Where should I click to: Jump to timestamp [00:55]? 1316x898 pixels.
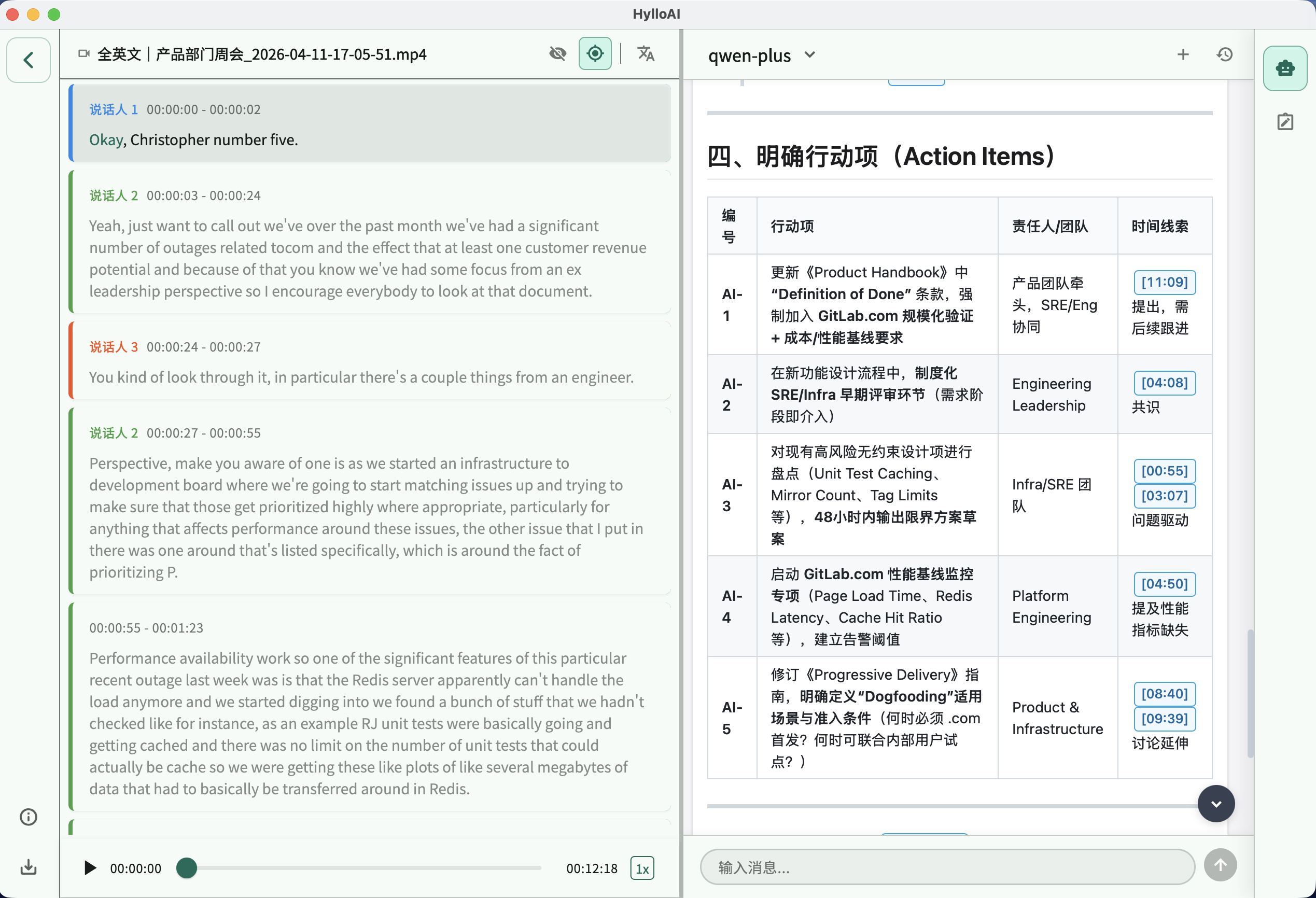pos(1164,471)
